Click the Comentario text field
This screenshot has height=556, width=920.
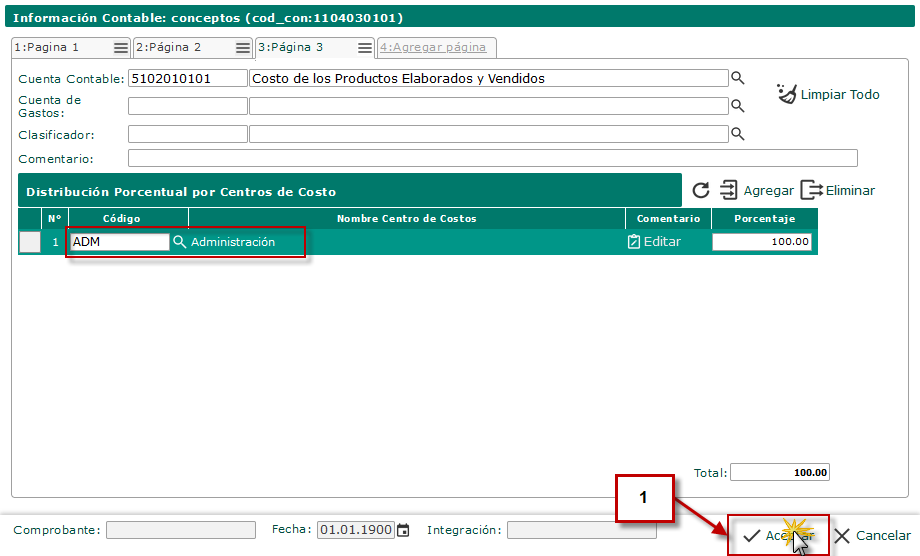pos(492,158)
